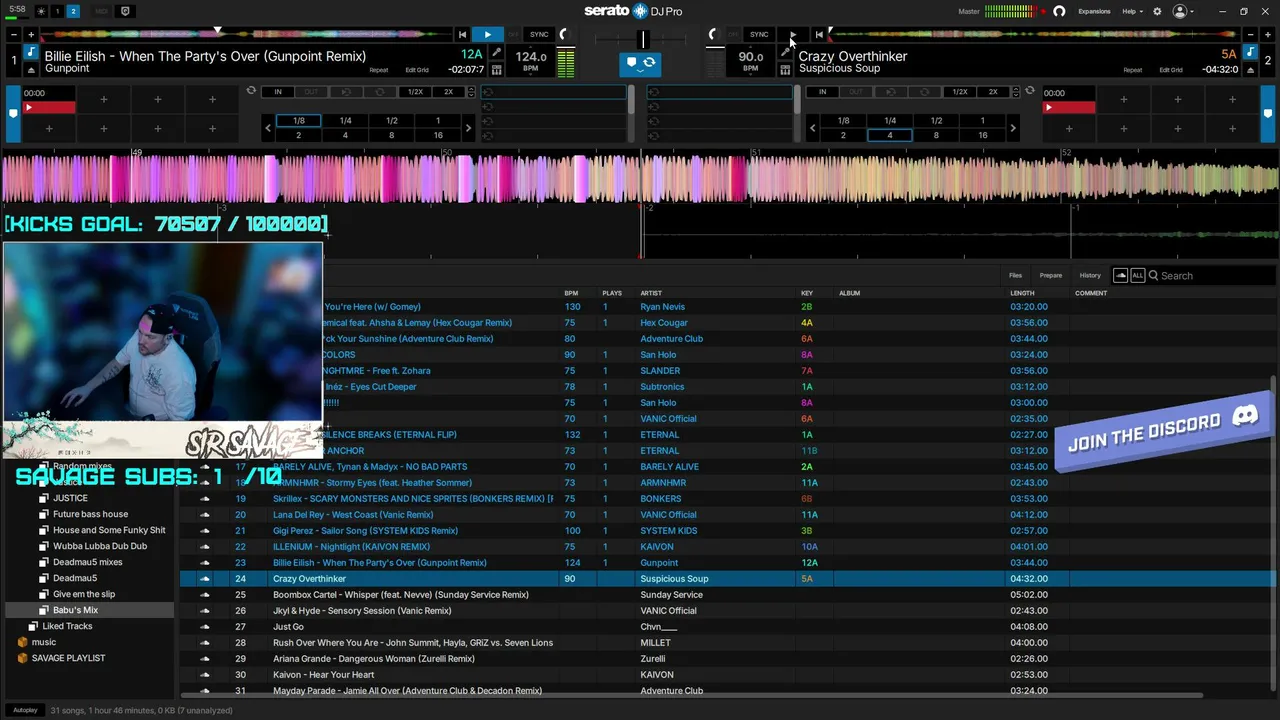Step the deck 1 loop slot selector
The height and width of the screenshot is (720, 1280).
(x=471, y=92)
